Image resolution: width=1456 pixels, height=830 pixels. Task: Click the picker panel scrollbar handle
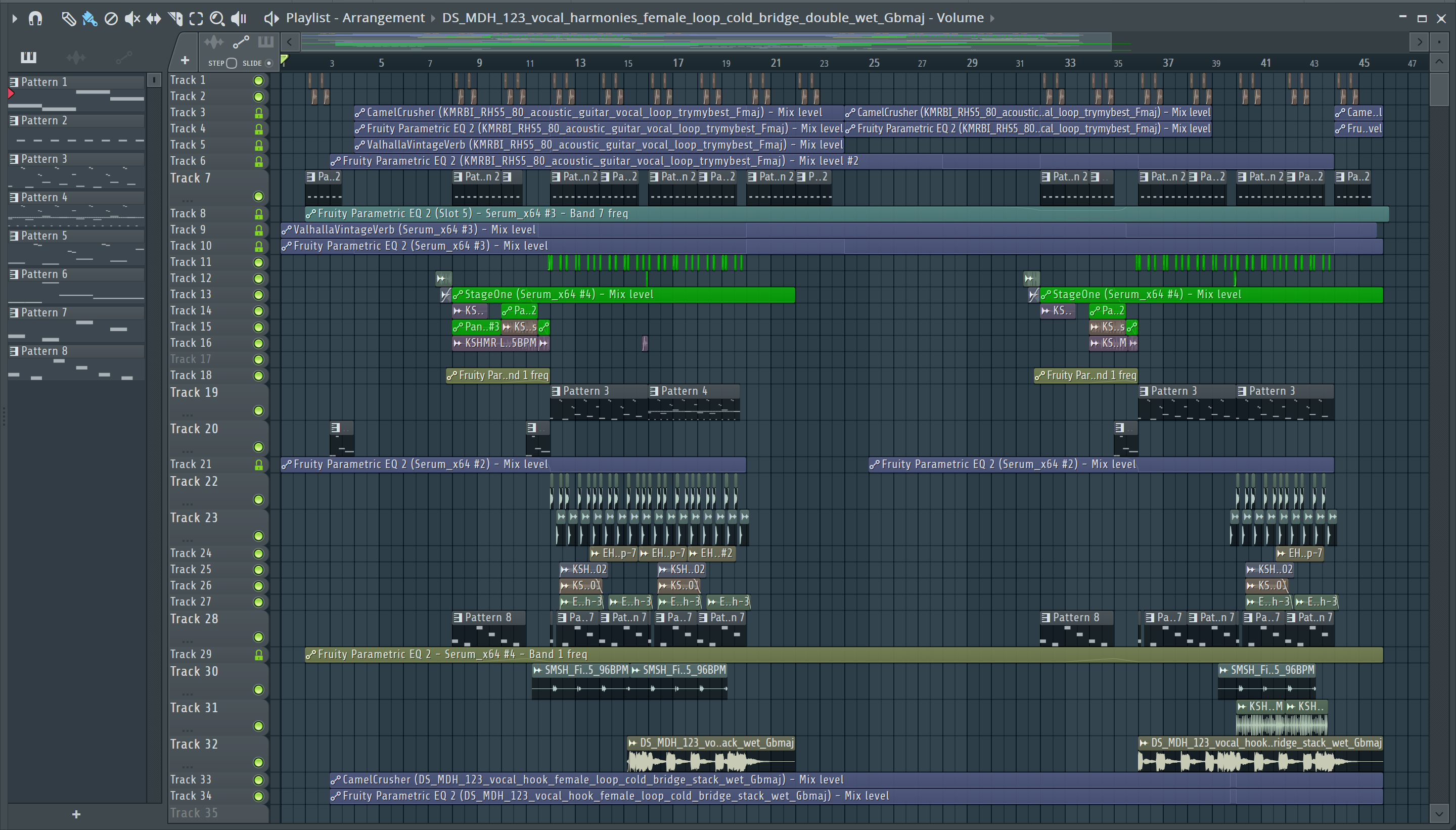coord(154,80)
